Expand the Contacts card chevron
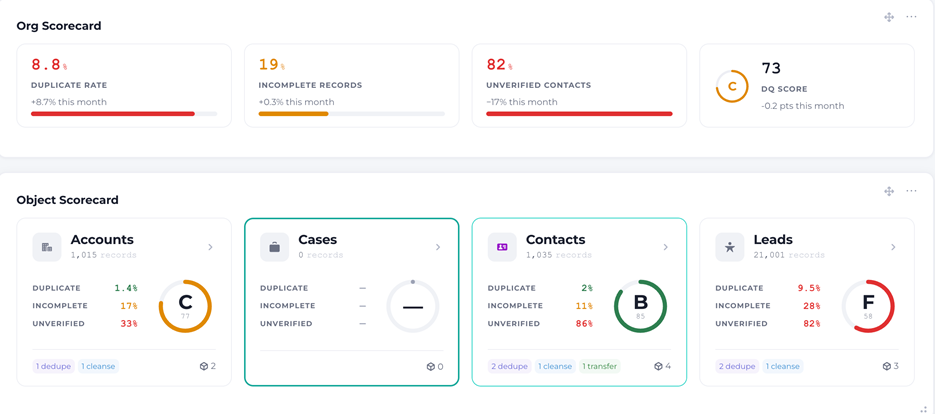 (665, 247)
